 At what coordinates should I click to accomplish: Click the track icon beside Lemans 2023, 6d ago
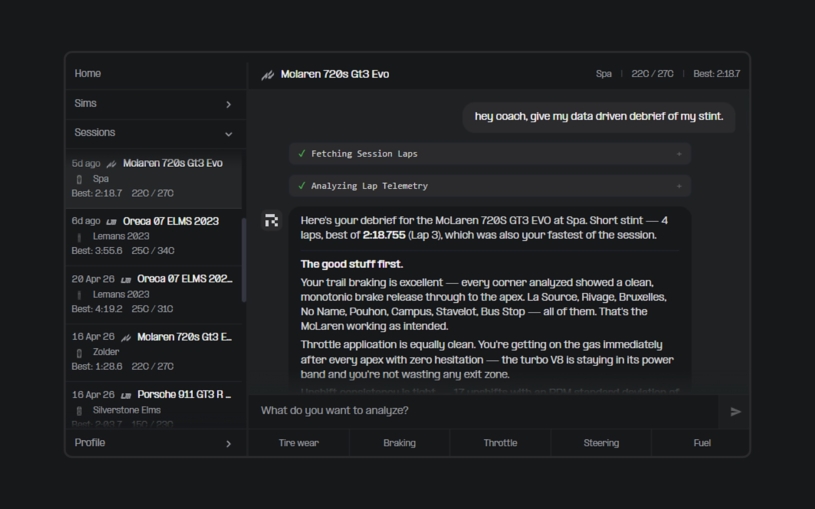[x=80, y=238]
